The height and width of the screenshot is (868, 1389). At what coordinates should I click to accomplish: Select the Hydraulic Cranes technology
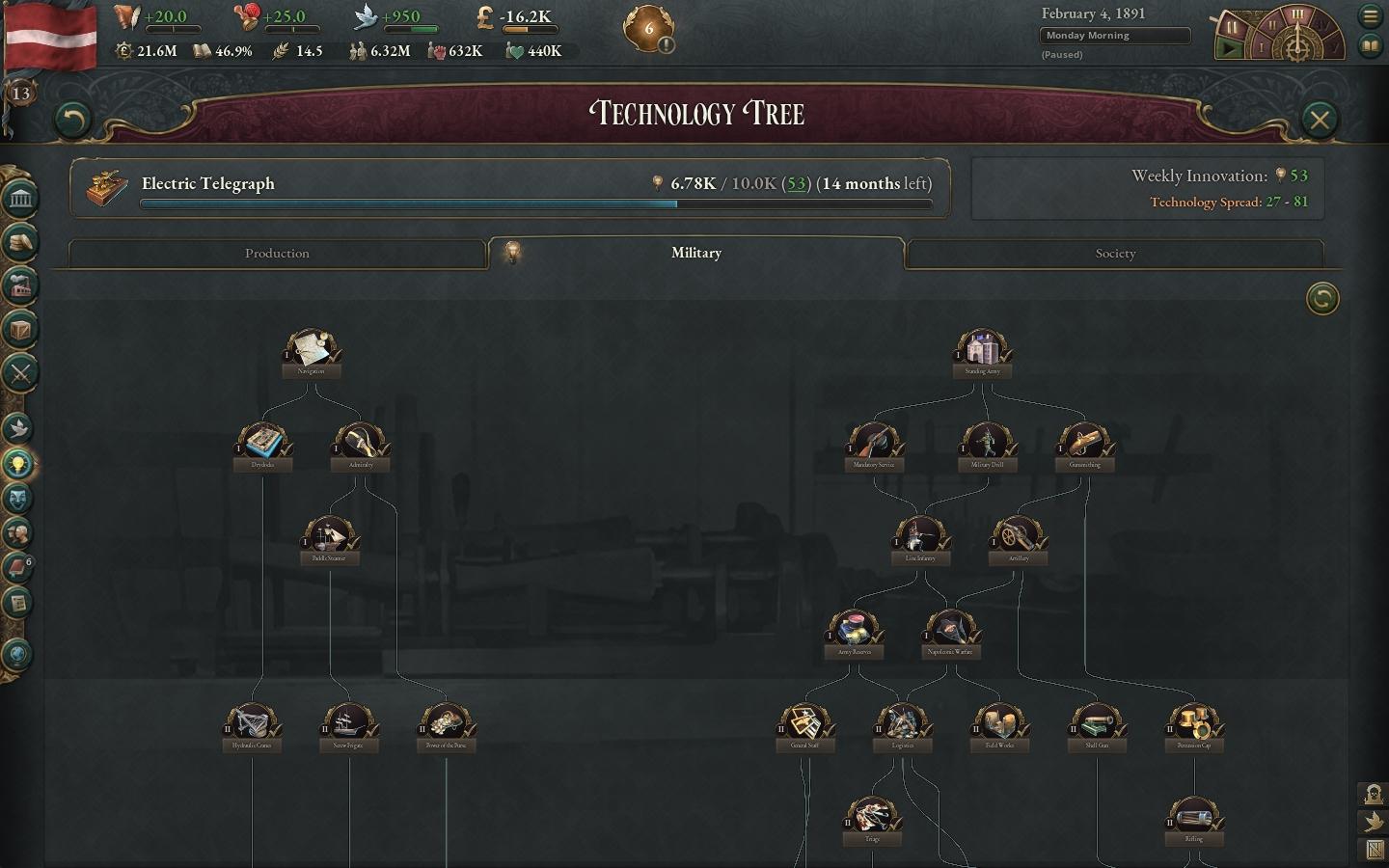[x=252, y=723]
